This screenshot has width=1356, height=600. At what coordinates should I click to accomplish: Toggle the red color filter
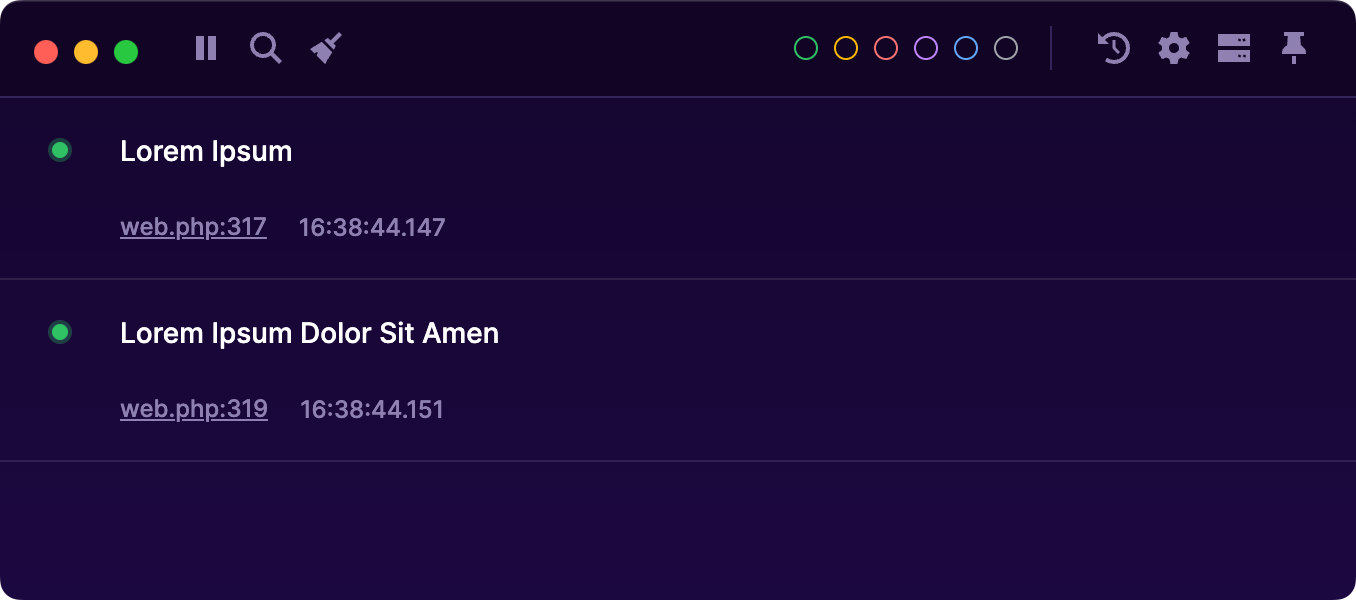click(x=885, y=47)
